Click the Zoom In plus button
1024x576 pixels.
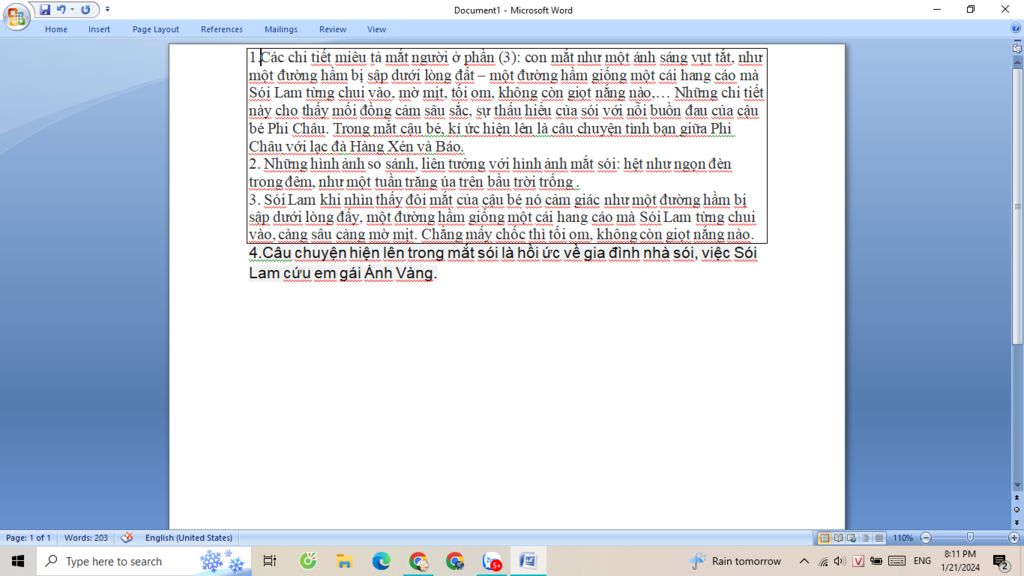pos(1014,538)
